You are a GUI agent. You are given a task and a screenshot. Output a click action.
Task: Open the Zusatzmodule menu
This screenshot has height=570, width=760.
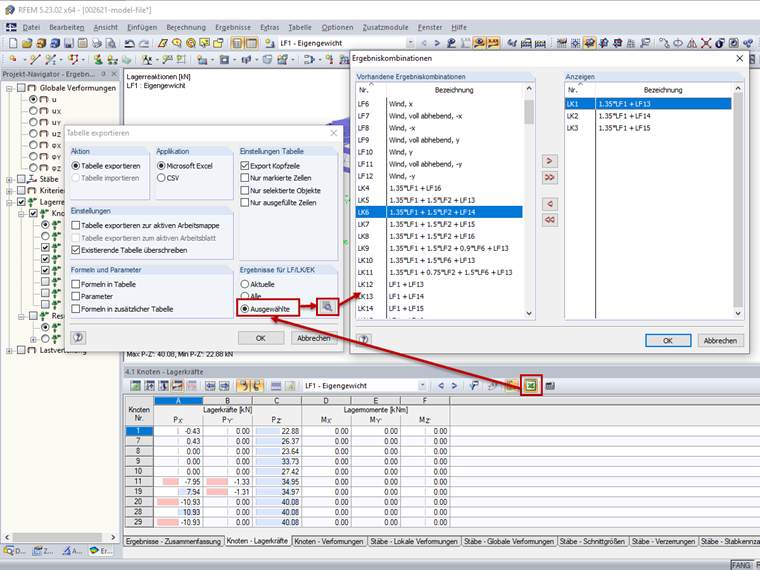tap(385, 27)
